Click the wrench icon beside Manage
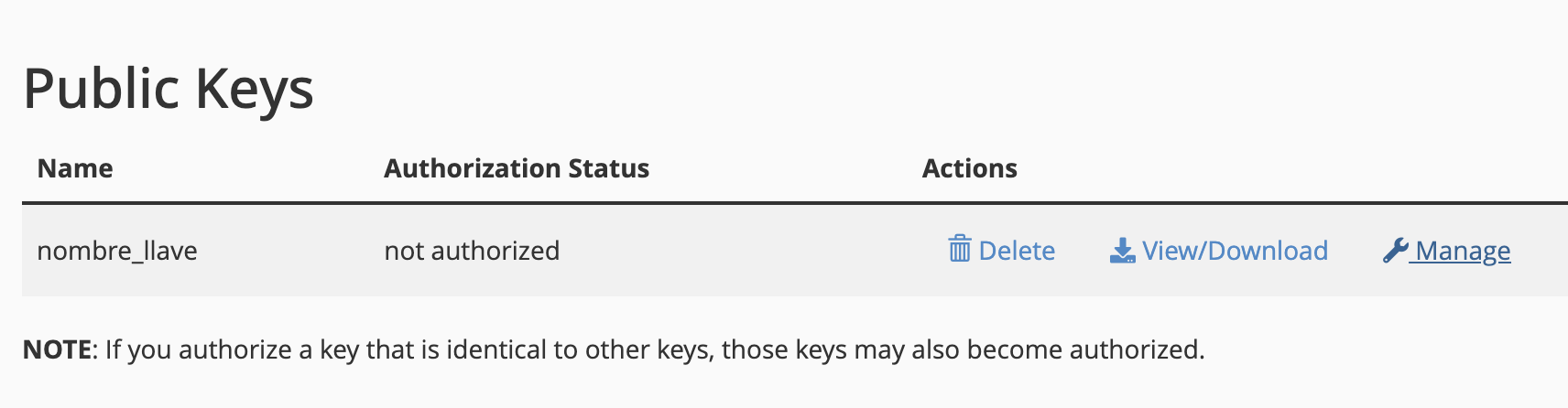The width and height of the screenshot is (1568, 408). [1395, 250]
